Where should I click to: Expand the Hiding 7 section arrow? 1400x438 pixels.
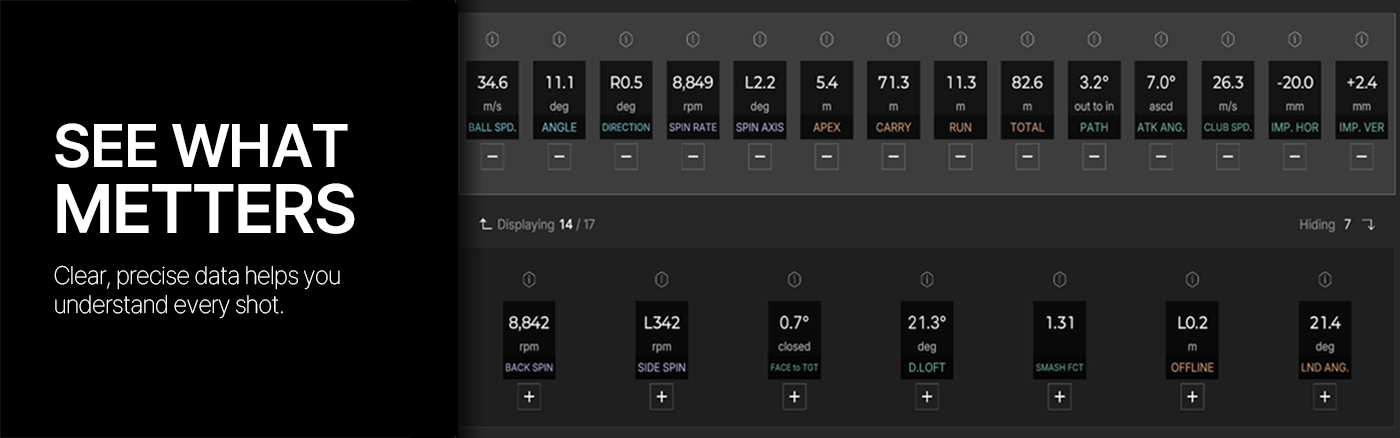point(1369,225)
